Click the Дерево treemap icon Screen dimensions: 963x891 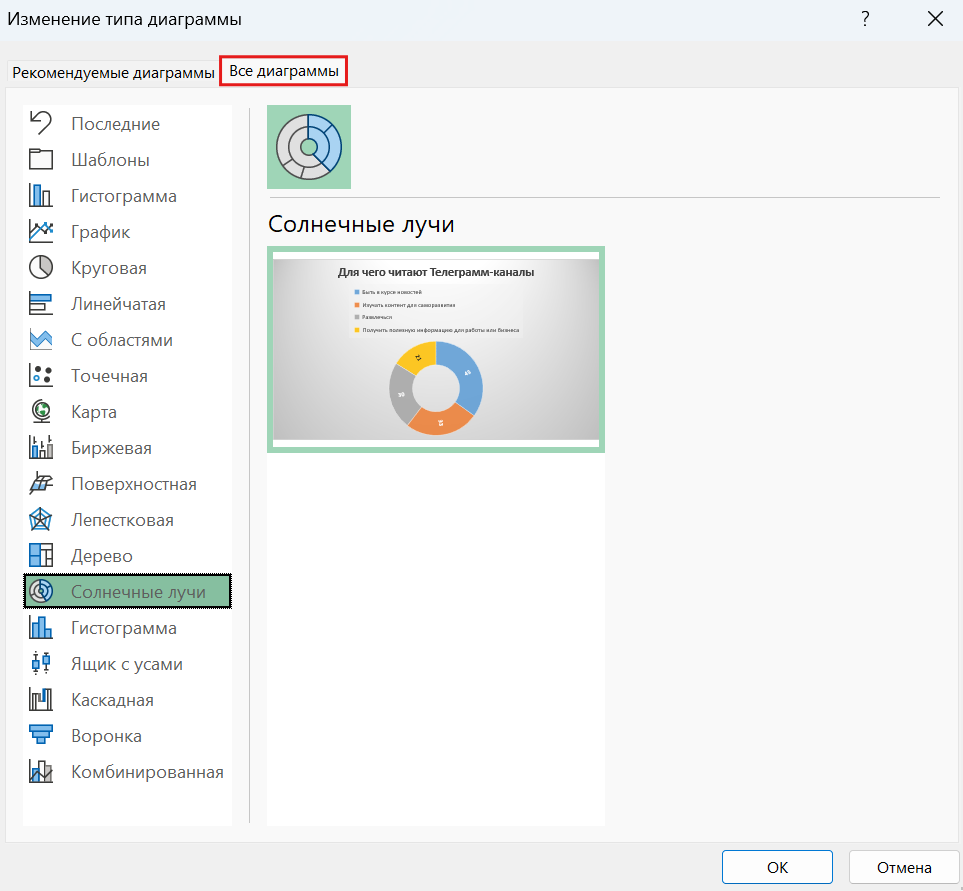pos(41,556)
